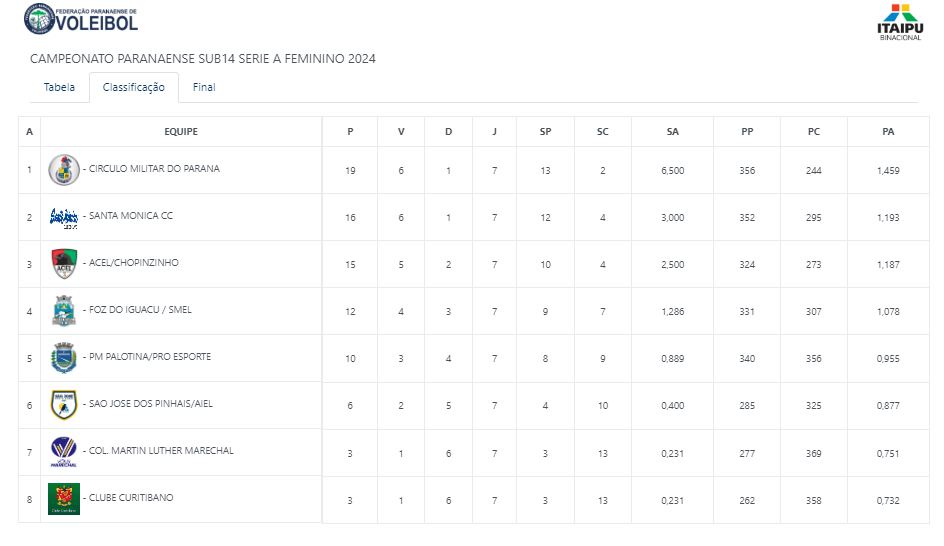The height and width of the screenshot is (546, 944).
Task: Click the Foz do Iguacu / SMEL crest
Action: pyautogui.click(x=64, y=311)
